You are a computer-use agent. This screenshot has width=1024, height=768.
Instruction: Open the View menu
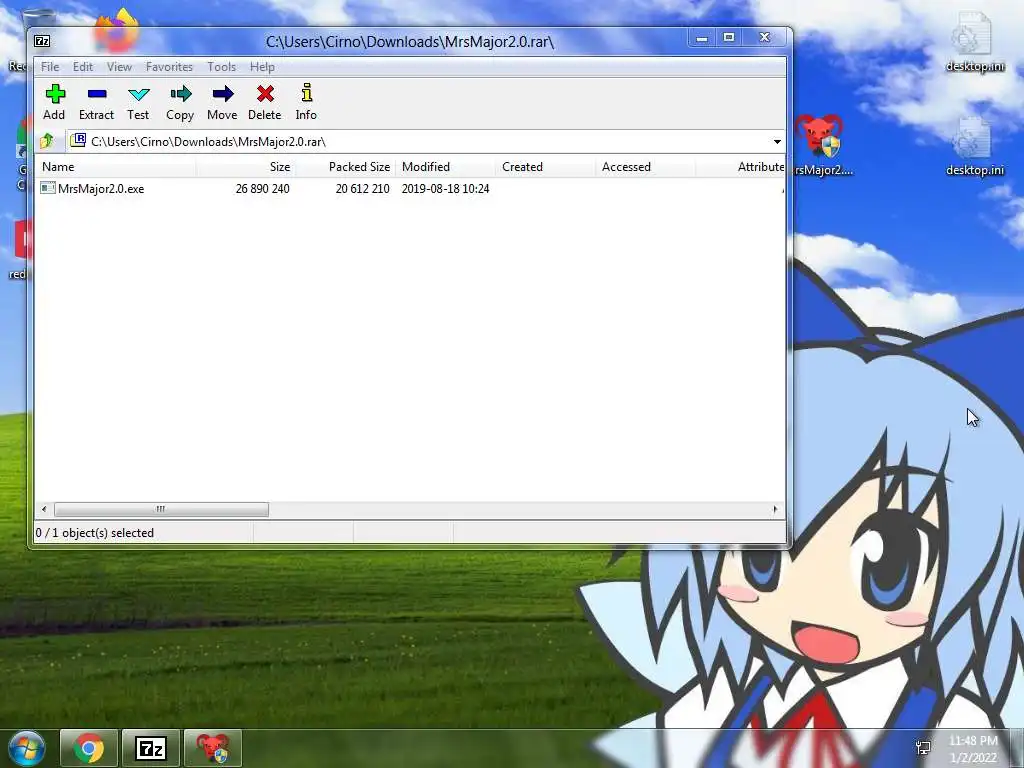120,67
